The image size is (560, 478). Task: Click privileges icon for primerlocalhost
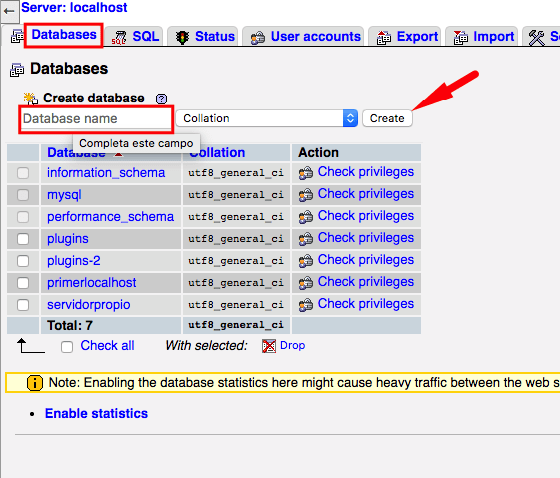pyautogui.click(x=306, y=283)
